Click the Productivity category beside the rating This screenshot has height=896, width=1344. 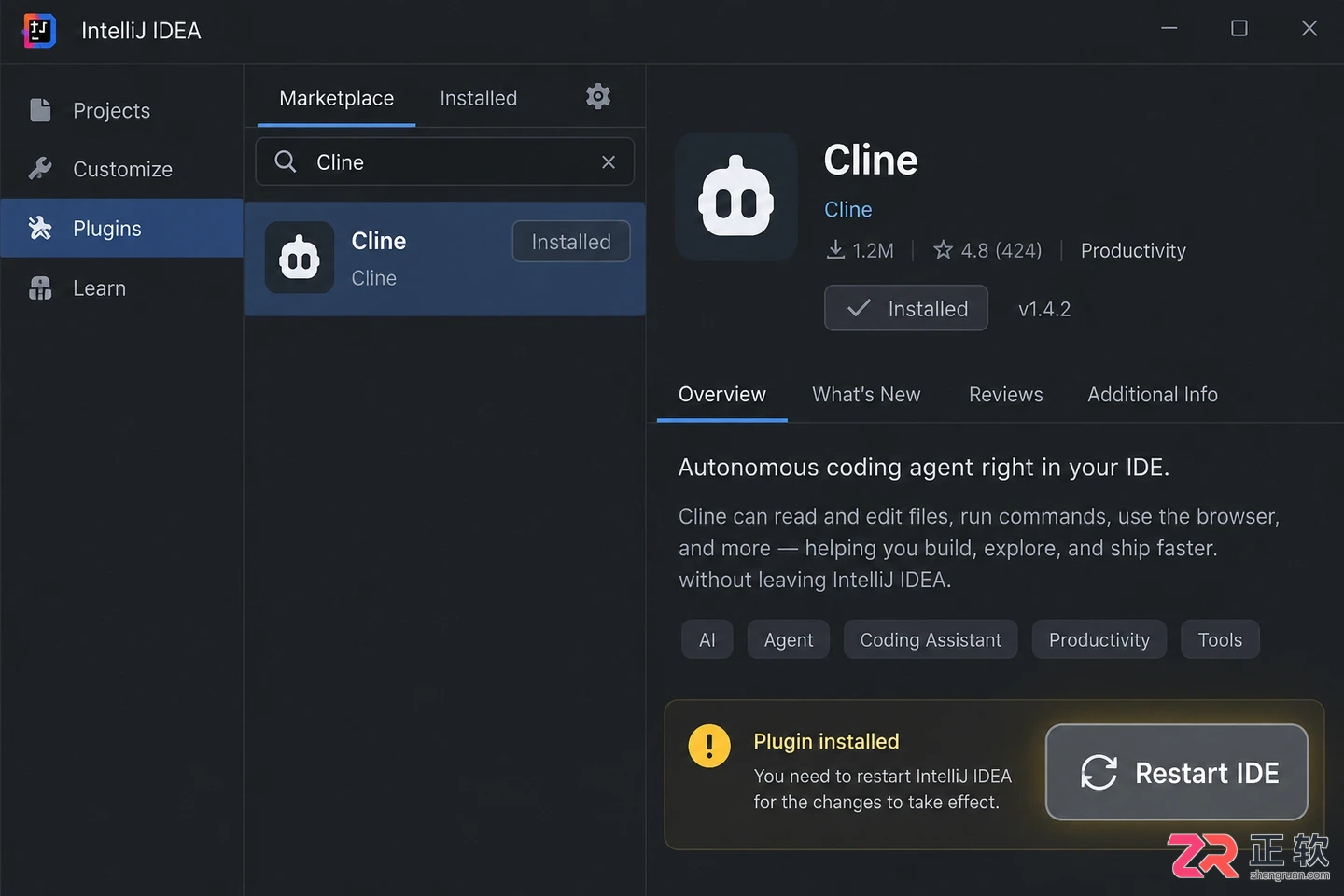click(1133, 250)
